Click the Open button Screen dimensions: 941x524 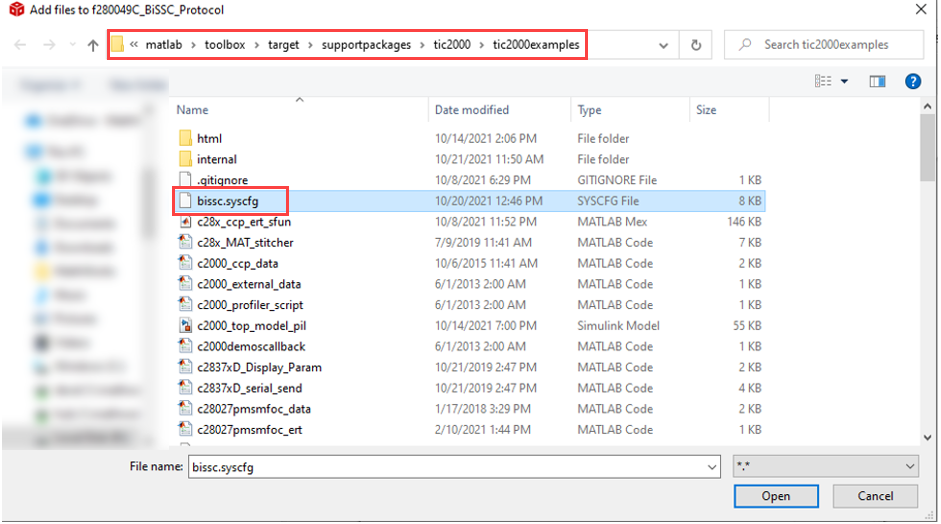click(775, 496)
